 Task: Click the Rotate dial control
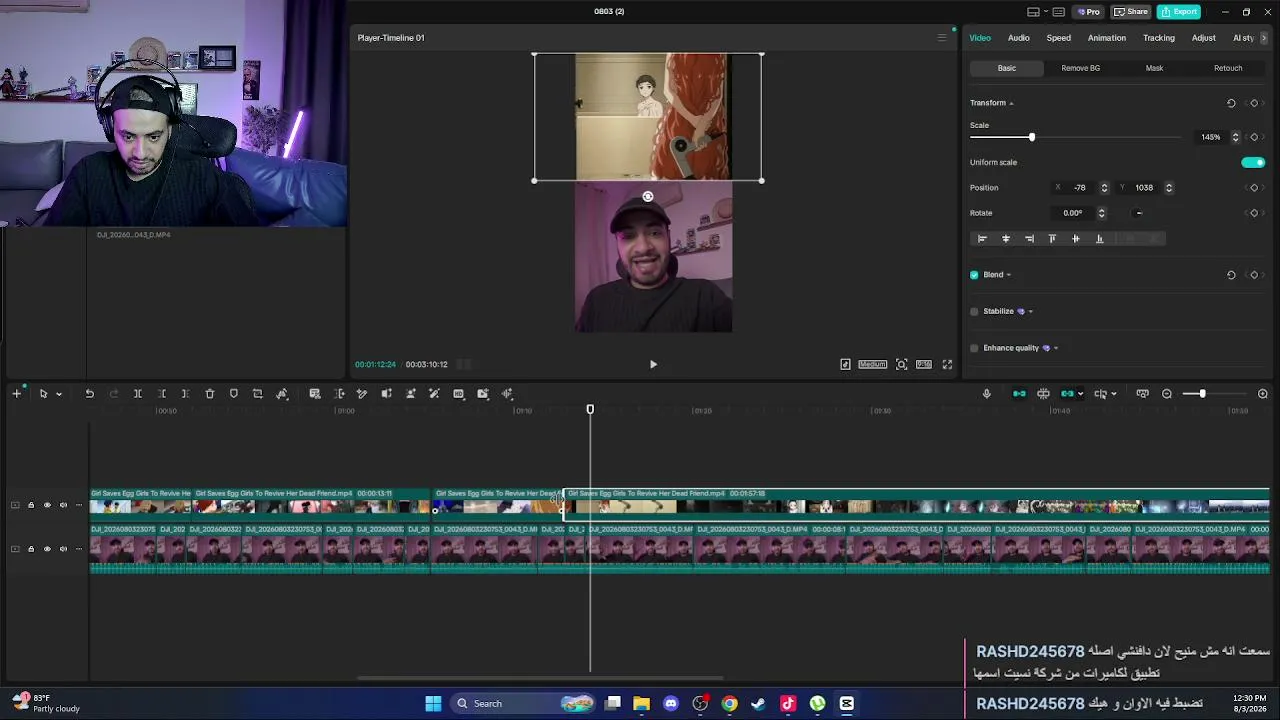coord(1138,213)
